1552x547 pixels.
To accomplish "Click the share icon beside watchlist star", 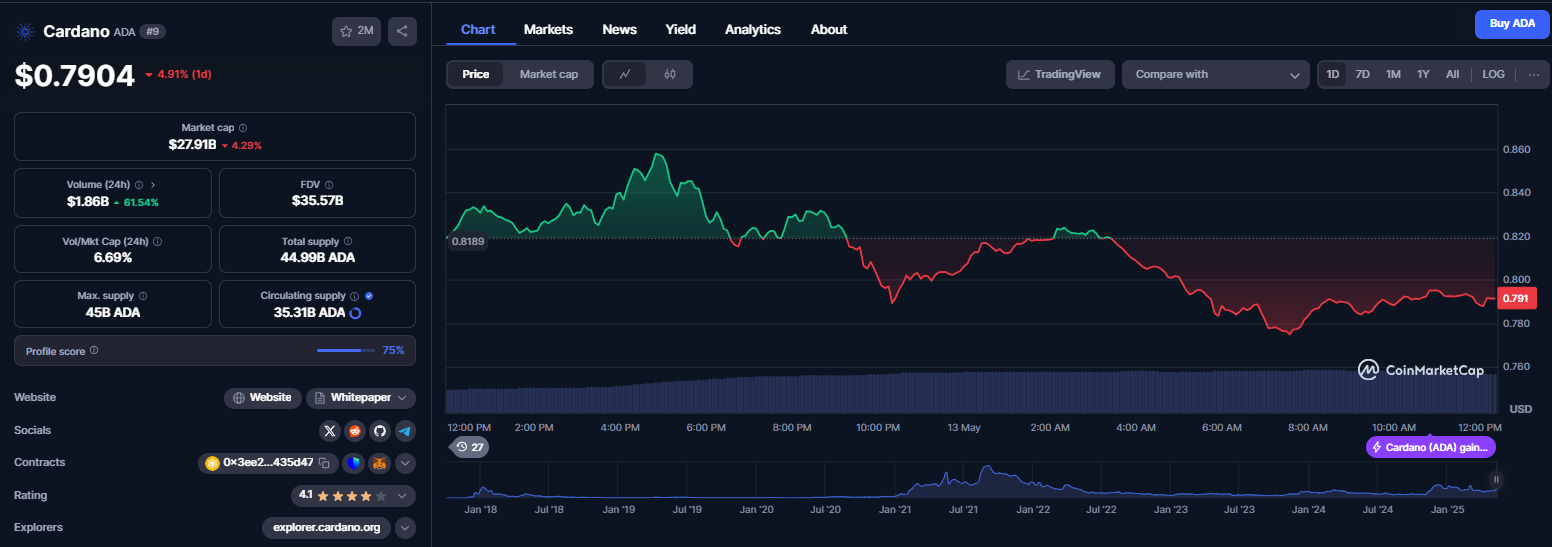I will [x=402, y=31].
